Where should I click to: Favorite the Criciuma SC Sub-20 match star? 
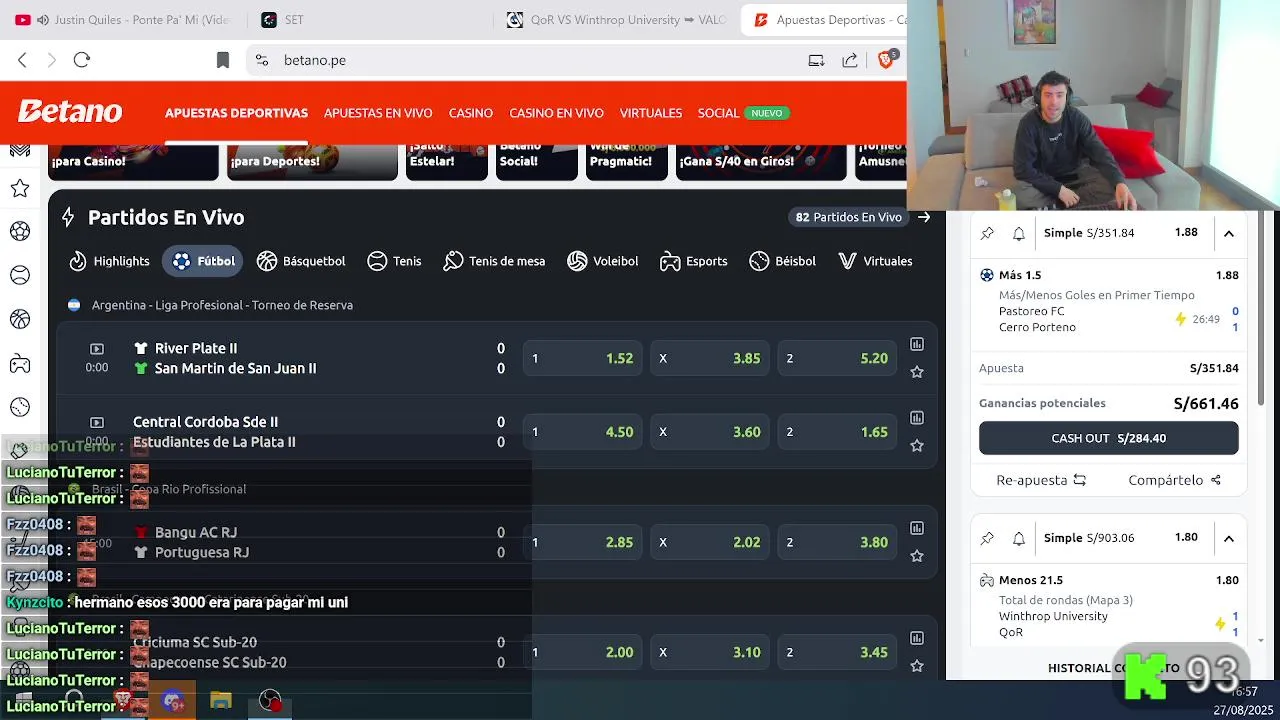tap(917, 666)
